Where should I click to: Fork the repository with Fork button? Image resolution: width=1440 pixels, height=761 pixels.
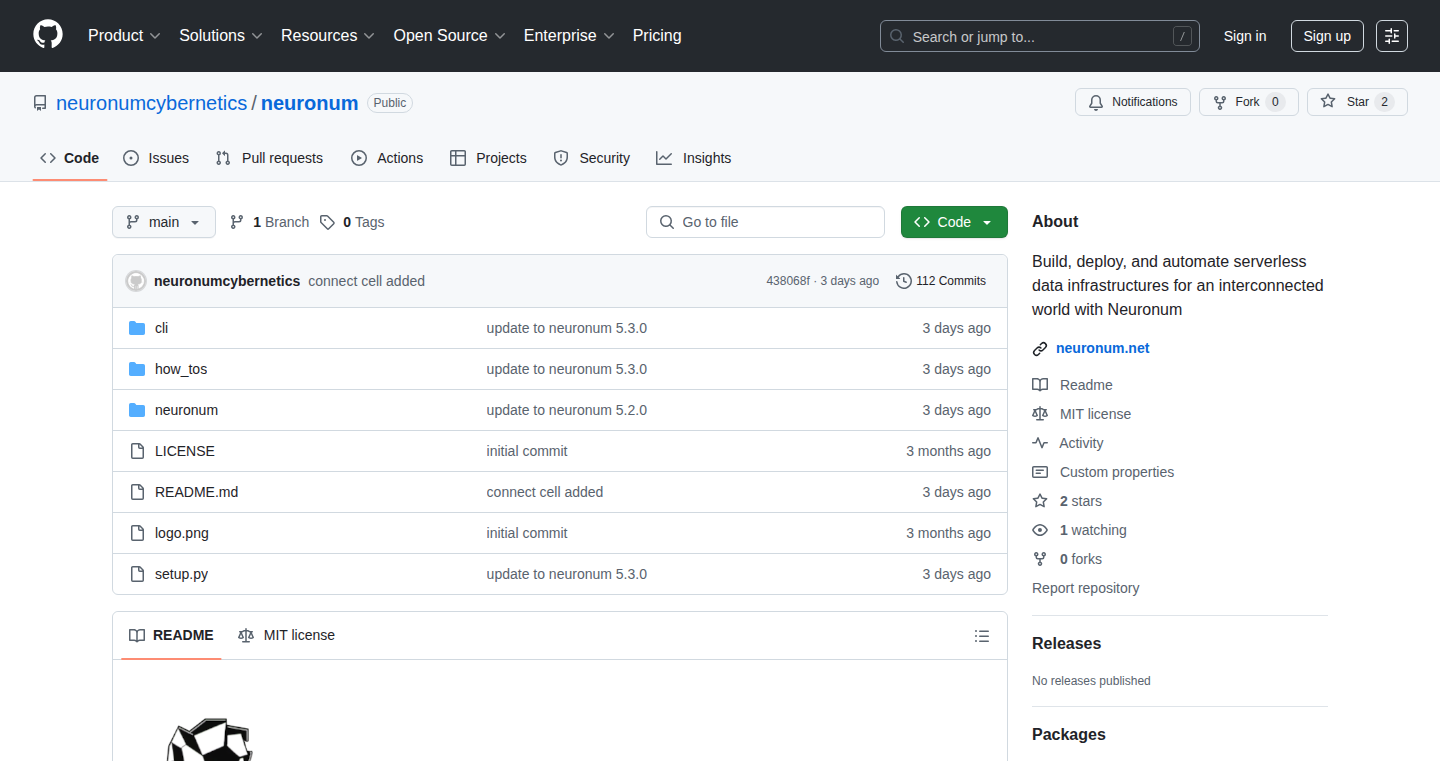click(x=1249, y=102)
